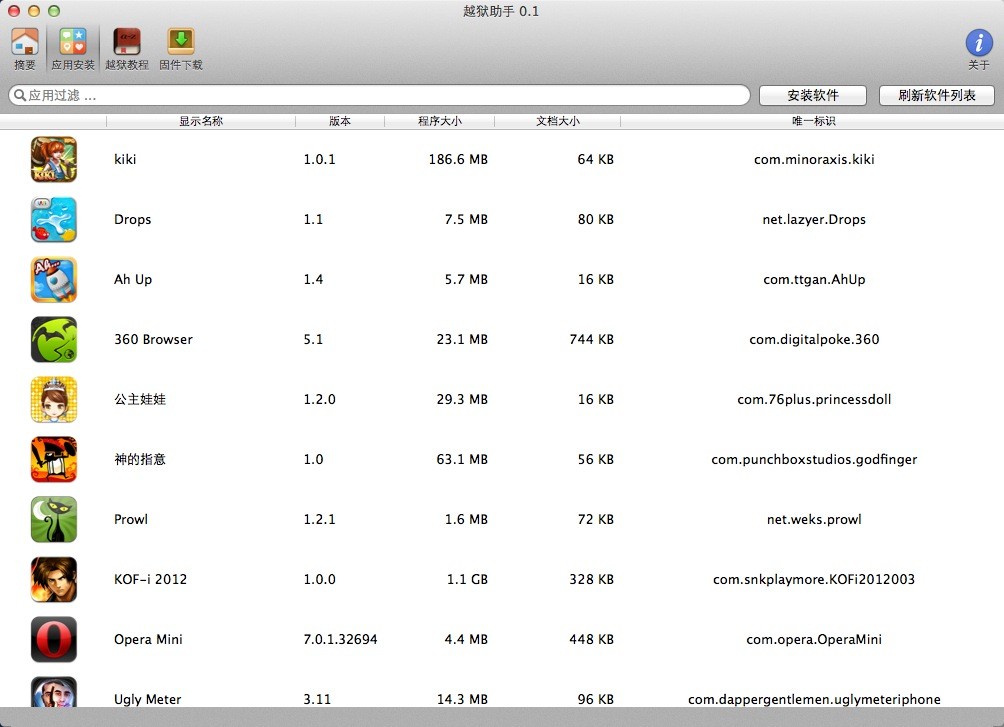The image size is (1004, 727).
Task: Switch to the 应用安装 app install view
Action: coord(71,43)
